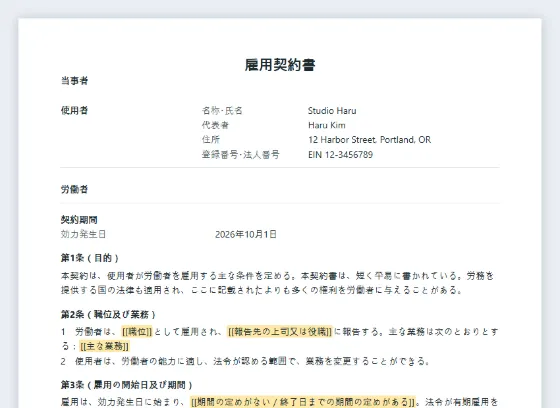Viewport: 560px width, 408px height.
Task: Click the paragraph starting 本契約は、使用者が労働者を
Action: pyautogui.click(x=278, y=283)
